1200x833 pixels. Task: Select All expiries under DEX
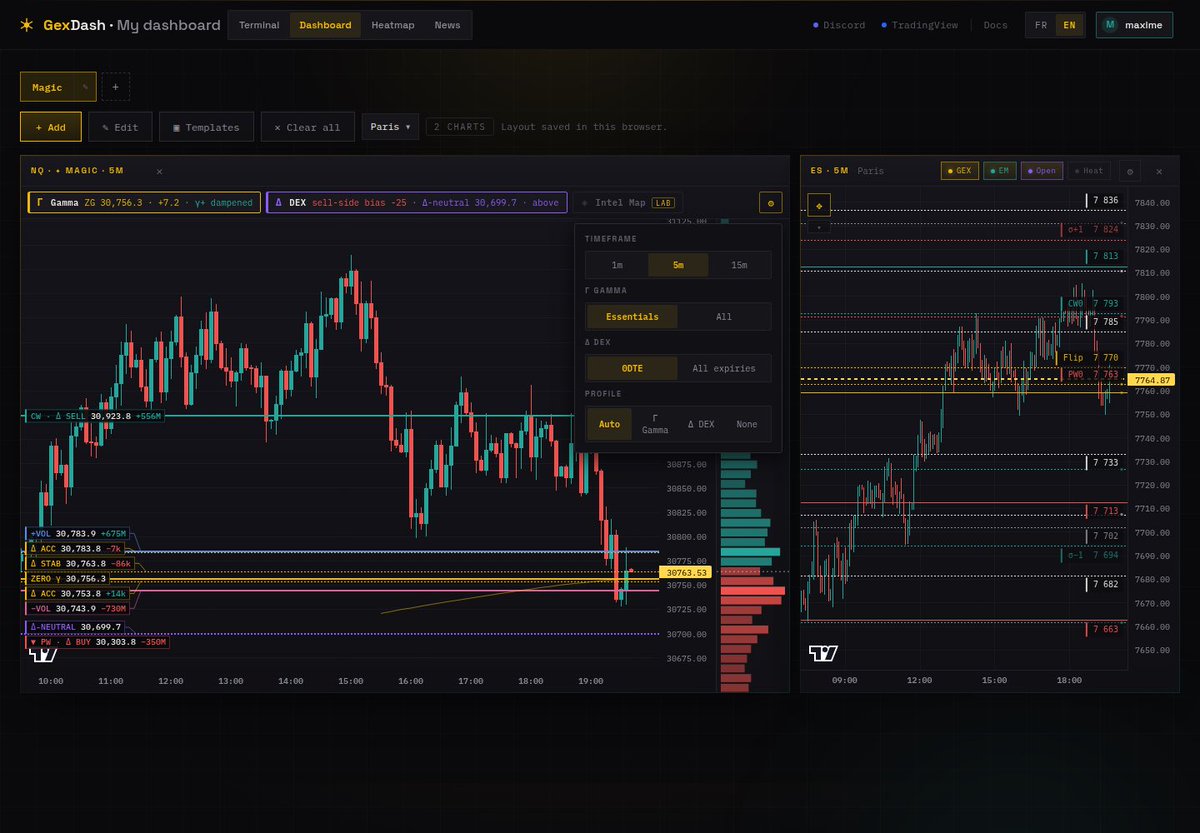click(x=724, y=369)
